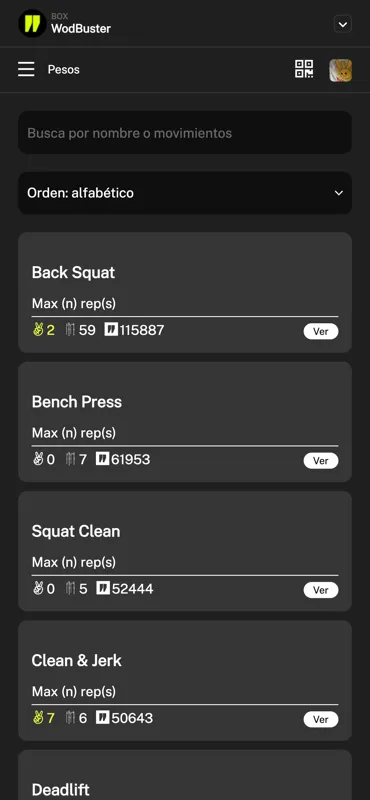The image size is (370, 800).
Task: Click the WodBuster count icon beside 115887
Action: tap(111, 330)
